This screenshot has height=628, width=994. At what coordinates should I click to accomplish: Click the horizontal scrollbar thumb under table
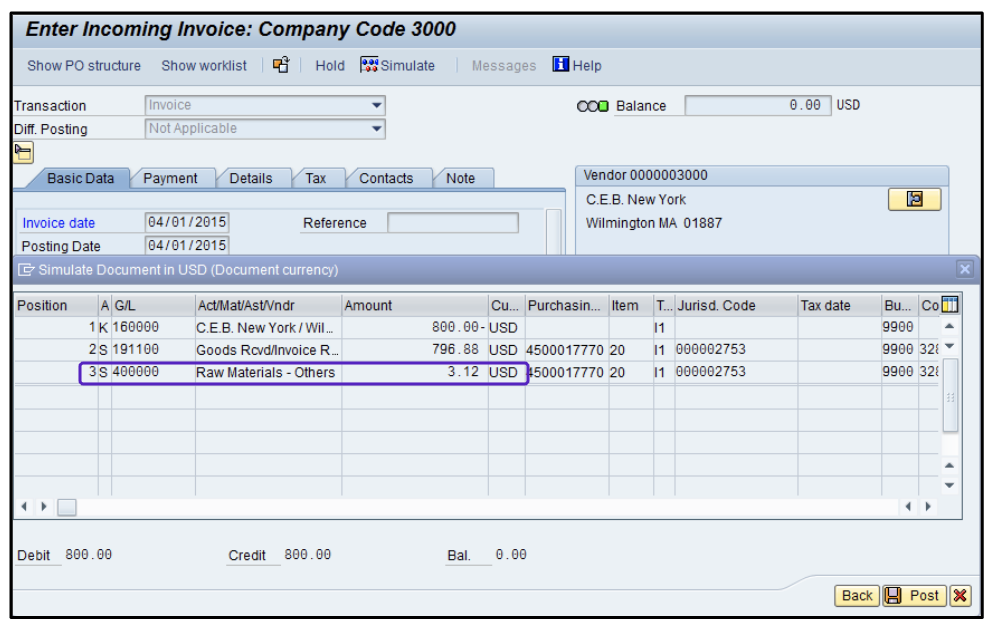click(x=67, y=507)
